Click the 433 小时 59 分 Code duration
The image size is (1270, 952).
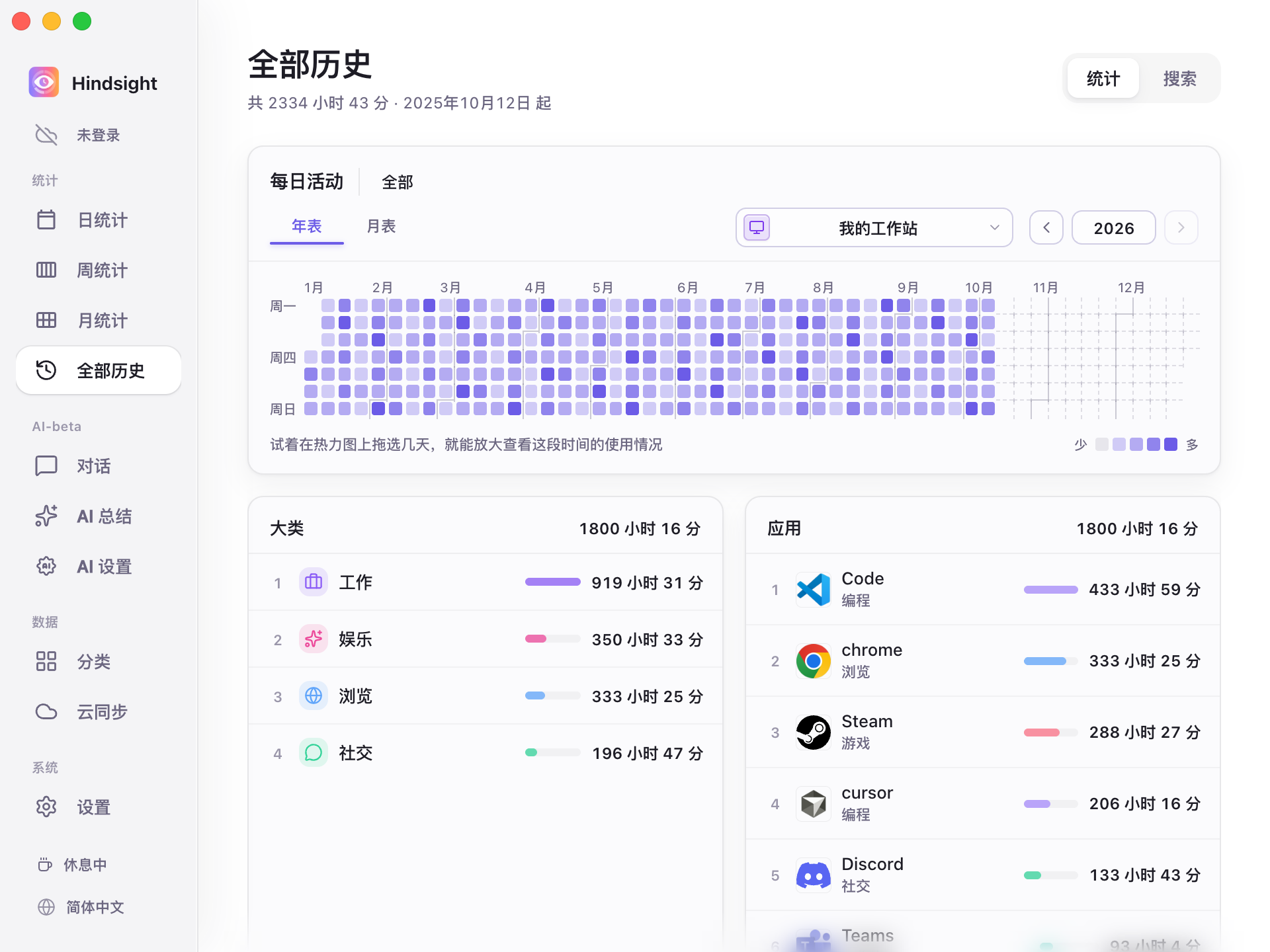pyautogui.click(x=1145, y=589)
